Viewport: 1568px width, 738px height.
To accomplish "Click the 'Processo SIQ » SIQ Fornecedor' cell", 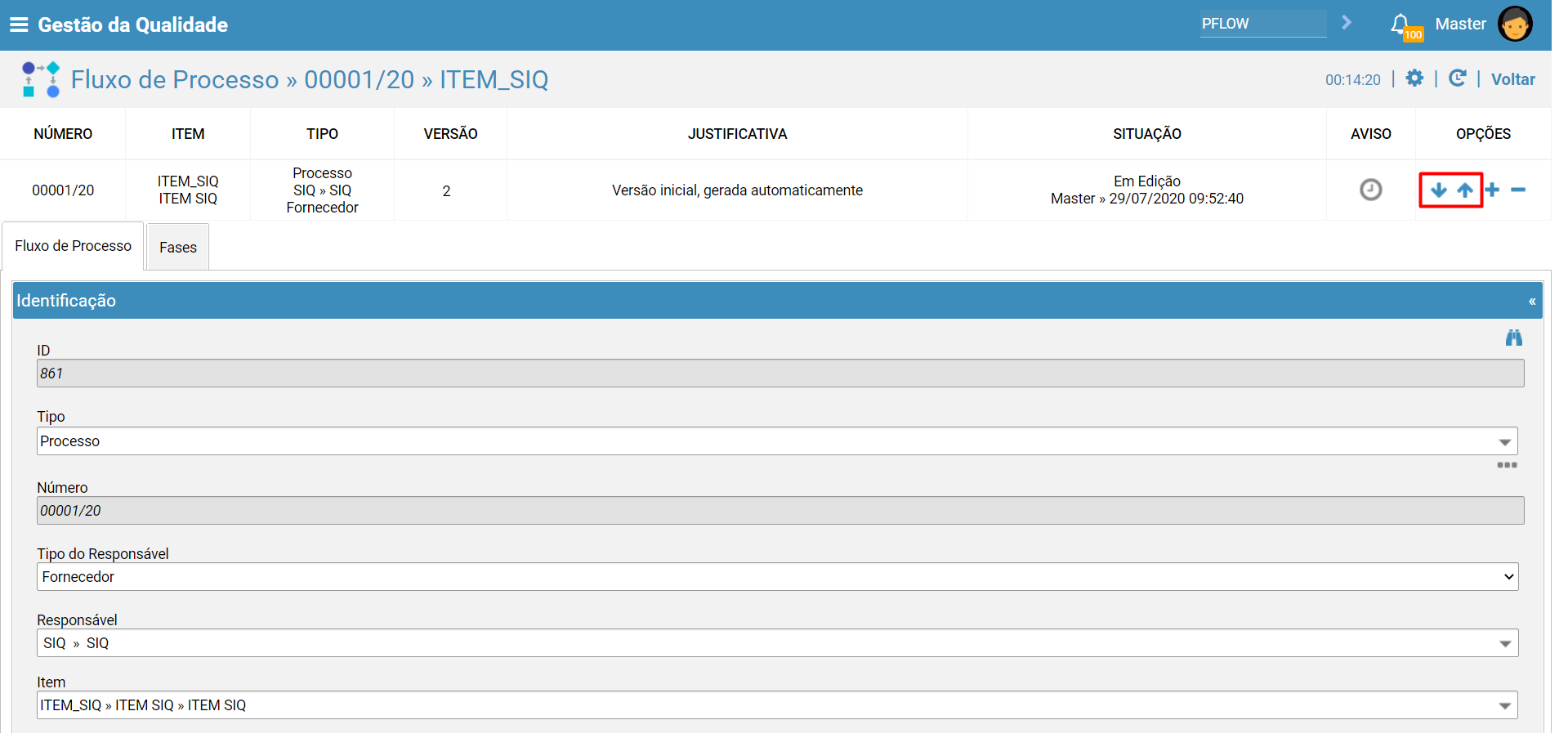I will pyautogui.click(x=322, y=190).
